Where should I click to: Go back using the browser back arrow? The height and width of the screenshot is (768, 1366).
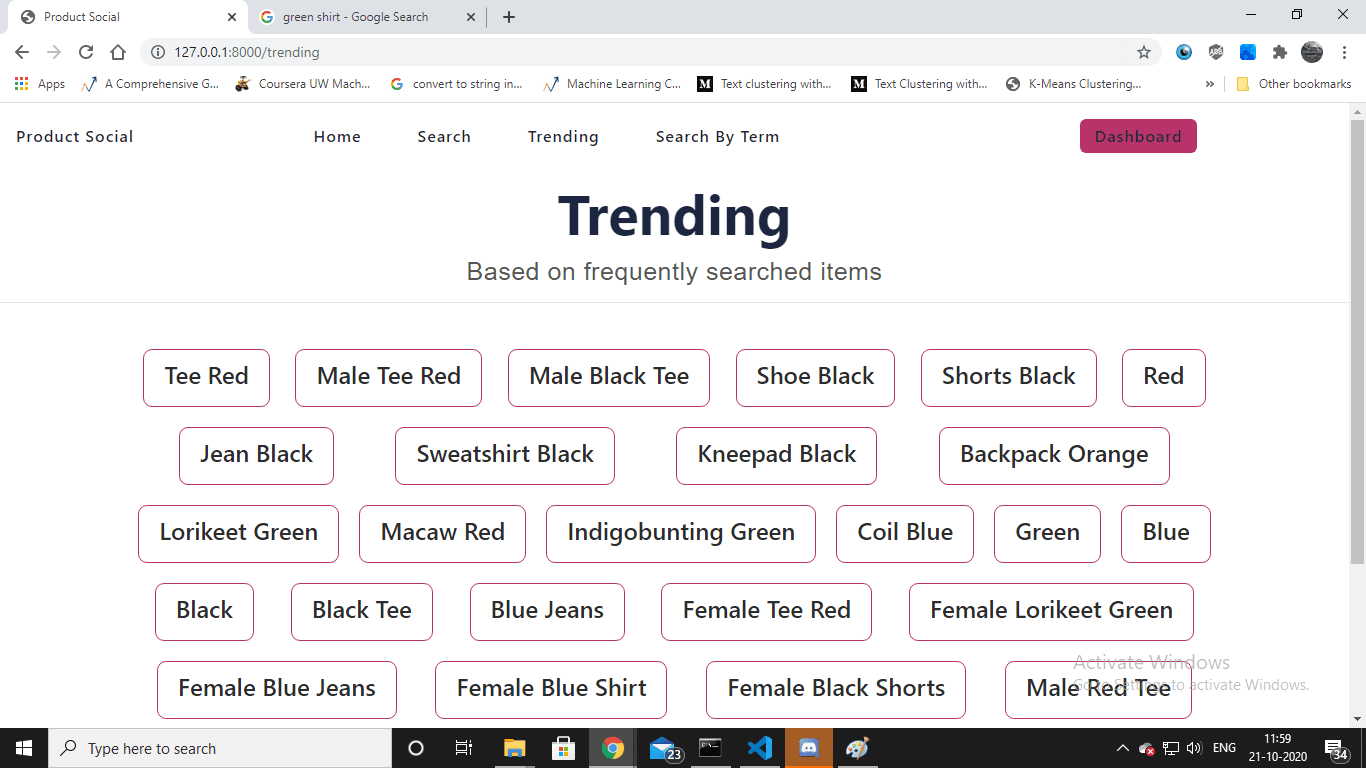pos(22,52)
